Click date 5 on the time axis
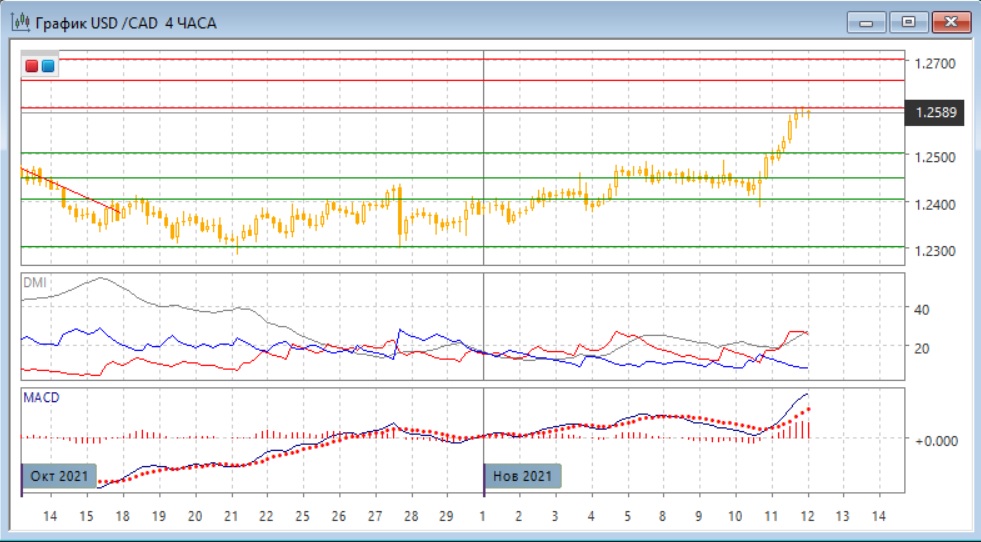 pyautogui.click(x=627, y=516)
